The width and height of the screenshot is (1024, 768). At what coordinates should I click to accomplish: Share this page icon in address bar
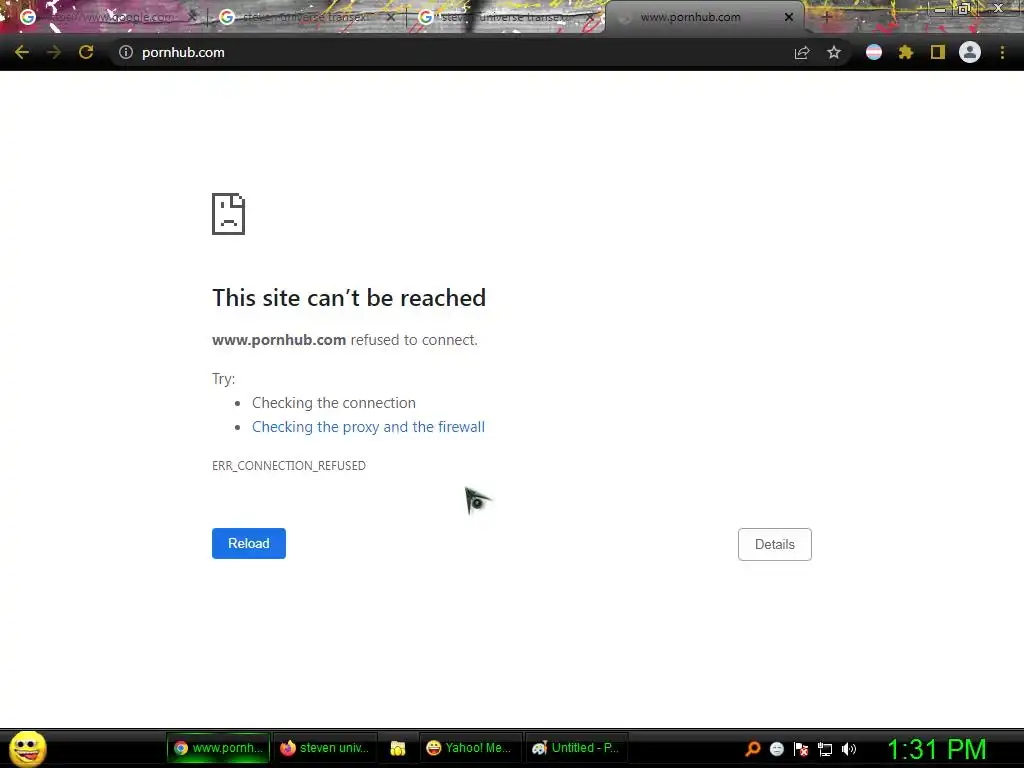click(802, 52)
